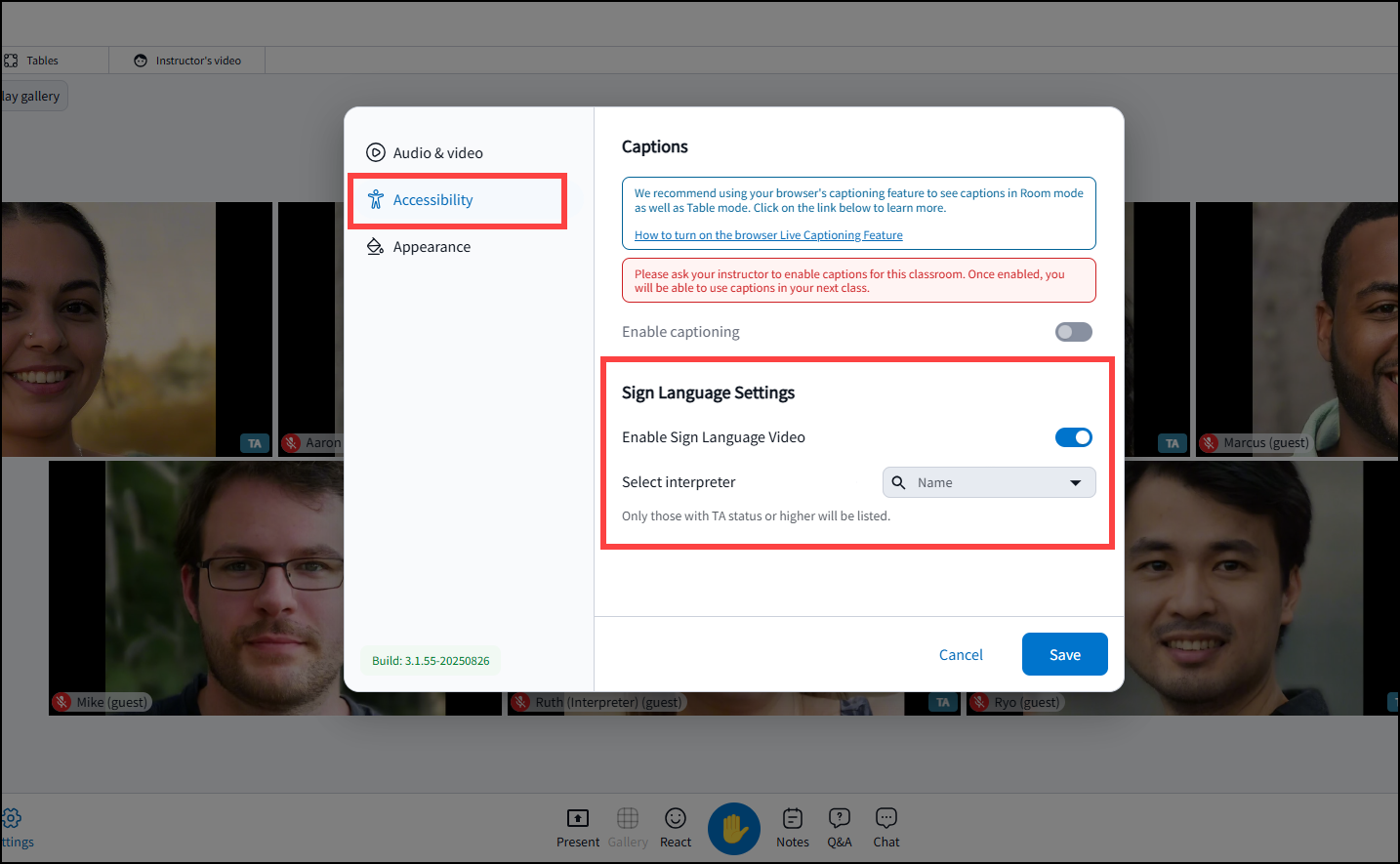
Task: Raise hand with the blue hand button
Action: point(734,829)
